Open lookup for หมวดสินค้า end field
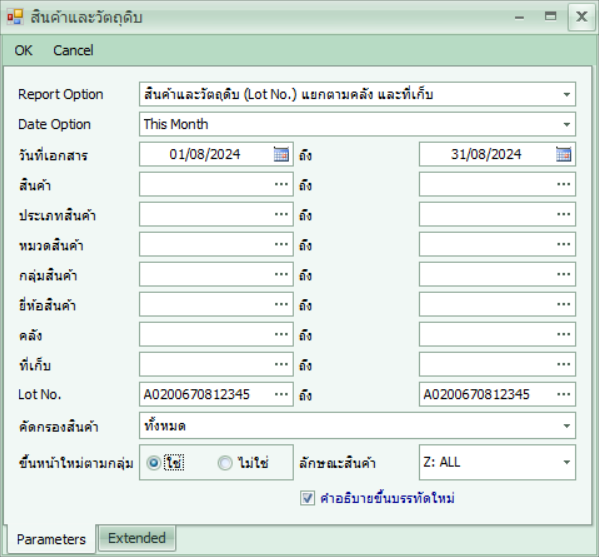 563,244
